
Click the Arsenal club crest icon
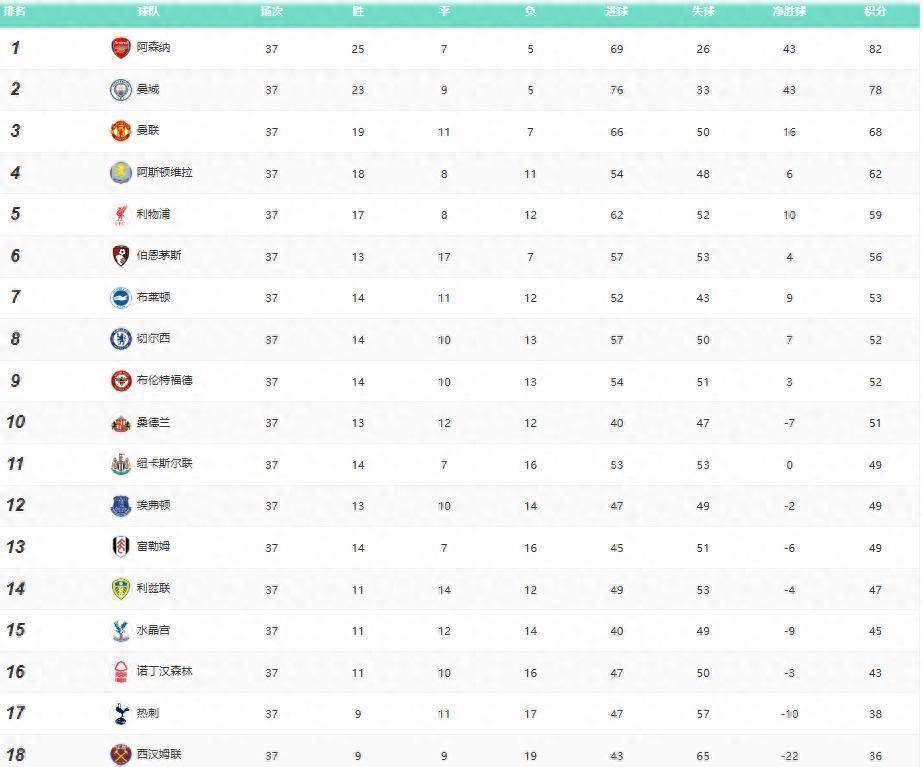tap(121, 48)
